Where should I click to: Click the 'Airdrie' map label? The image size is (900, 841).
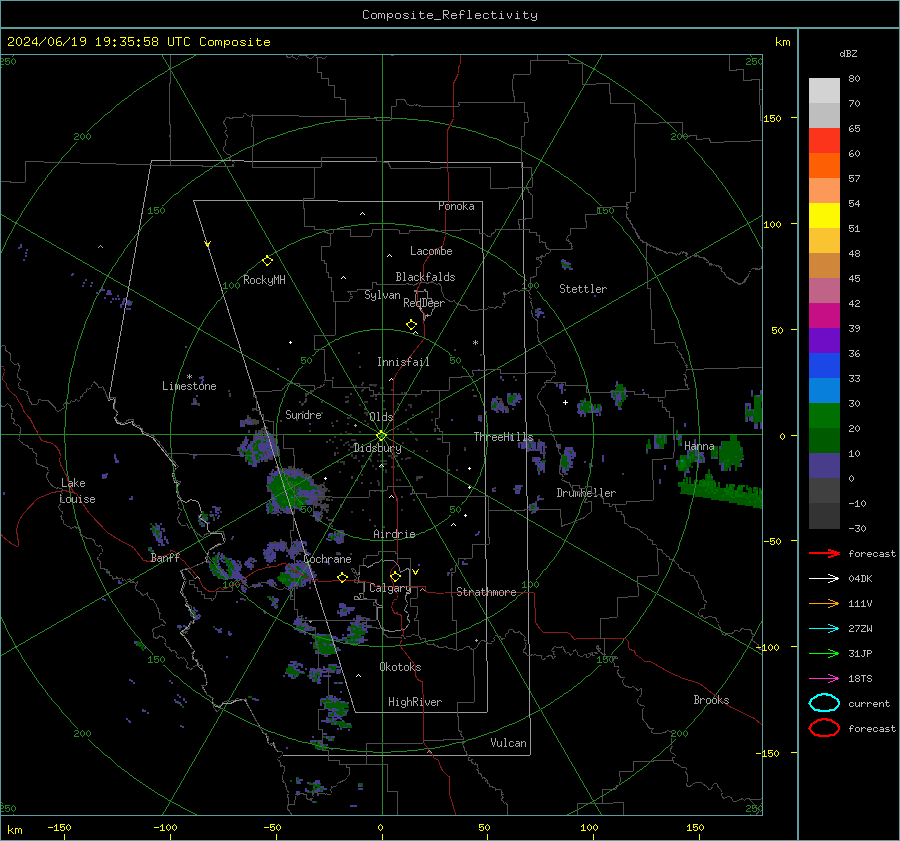pyautogui.click(x=394, y=534)
